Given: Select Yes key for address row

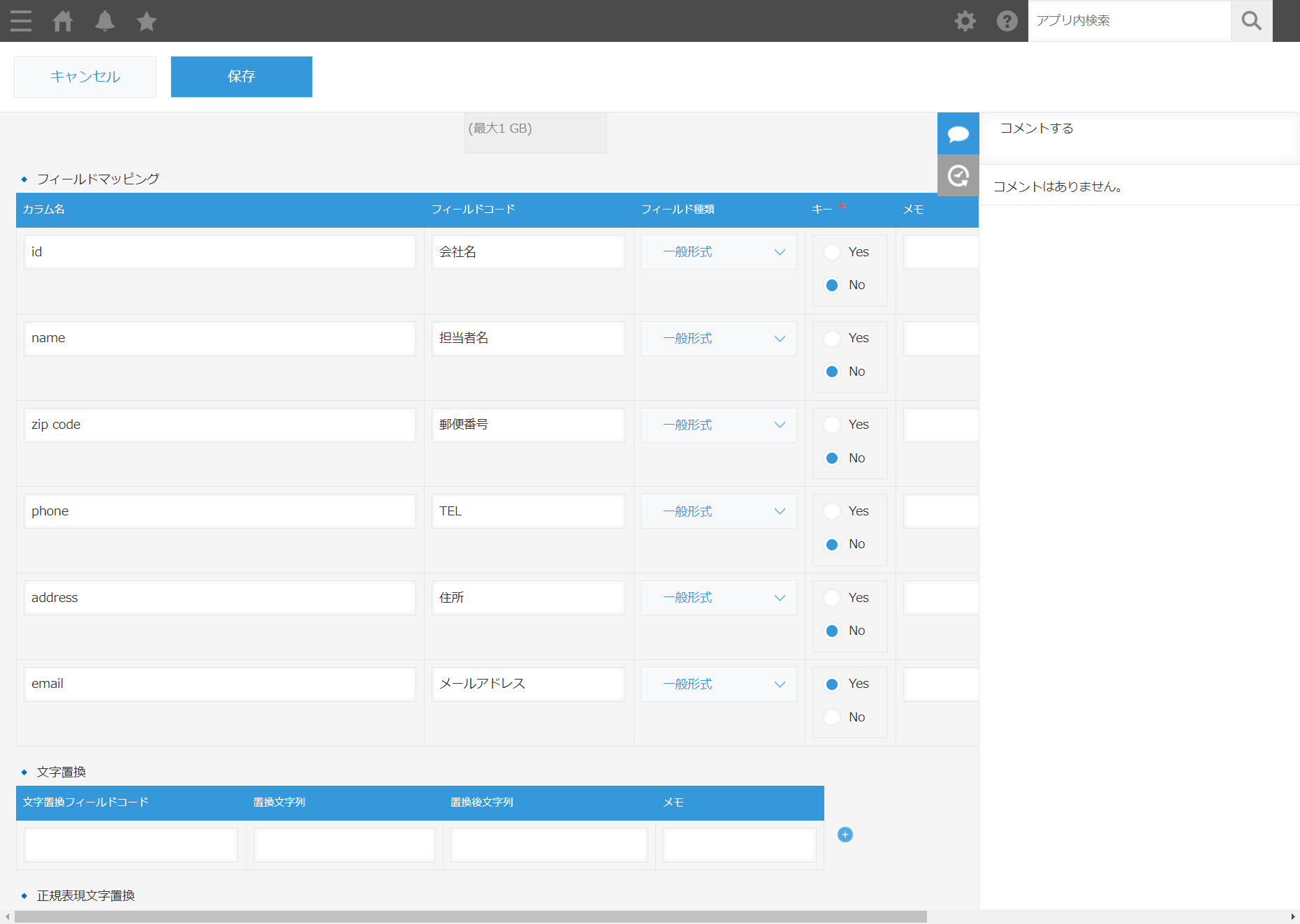Looking at the screenshot, I should [x=832, y=598].
